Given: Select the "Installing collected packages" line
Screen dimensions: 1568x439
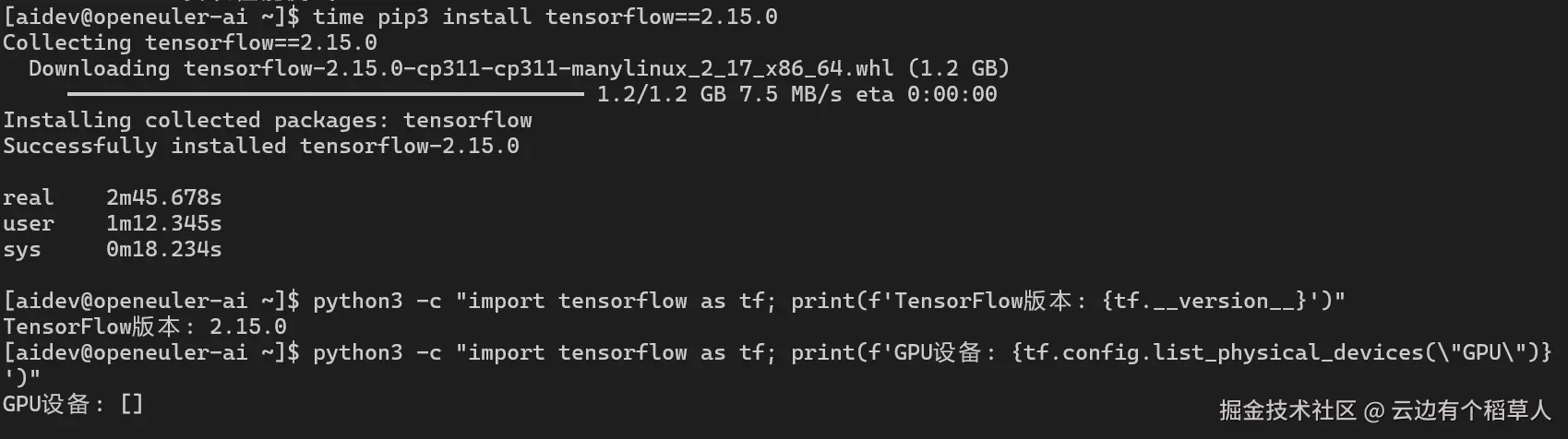Looking at the screenshot, I should 268,120.
